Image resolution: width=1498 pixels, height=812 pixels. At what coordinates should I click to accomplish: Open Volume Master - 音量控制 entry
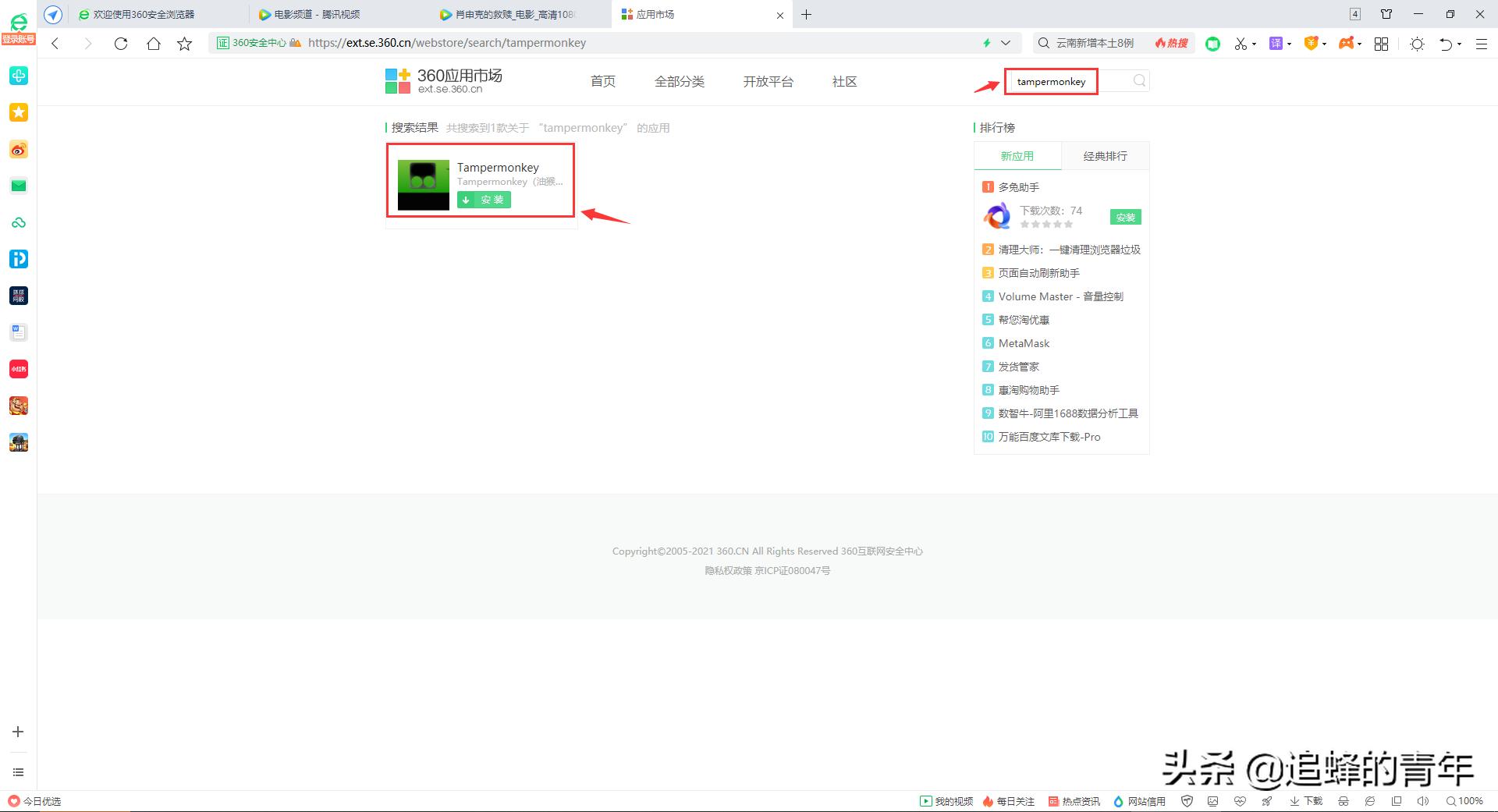[x=1061, y=296]
